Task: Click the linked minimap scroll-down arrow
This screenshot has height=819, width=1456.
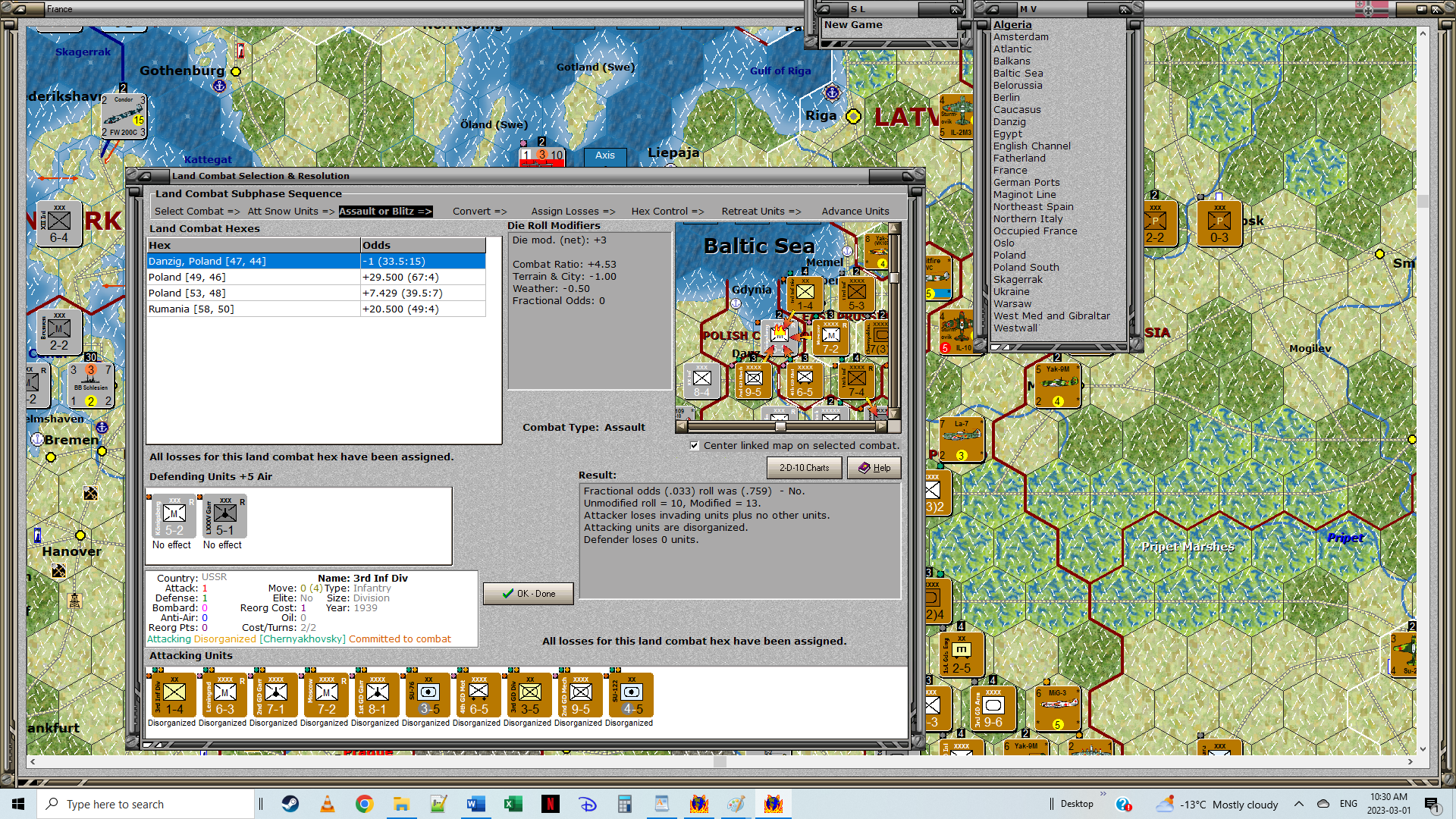Action: (x=894, y=413)
